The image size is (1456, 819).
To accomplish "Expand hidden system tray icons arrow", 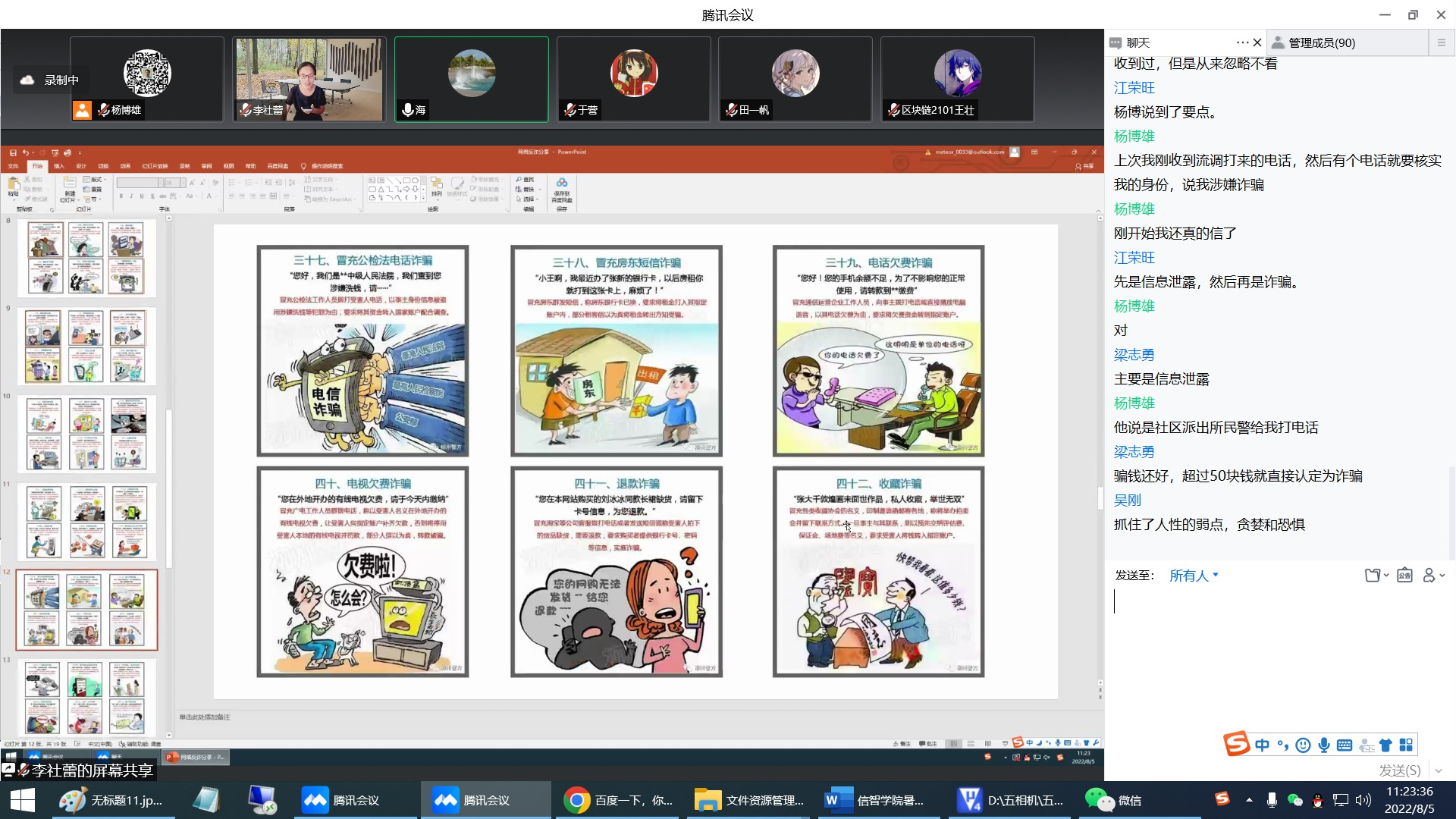I will [1248, 800].
